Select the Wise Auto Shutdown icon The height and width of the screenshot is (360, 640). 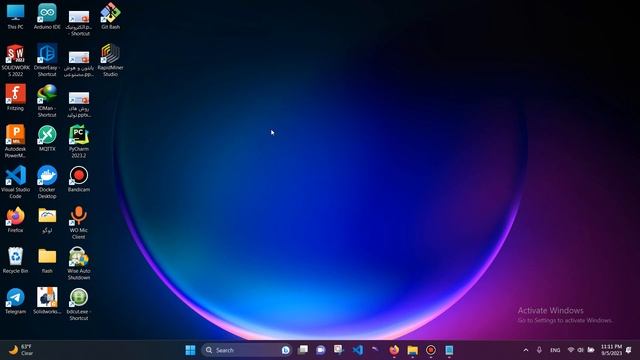(x=79, y=264)
